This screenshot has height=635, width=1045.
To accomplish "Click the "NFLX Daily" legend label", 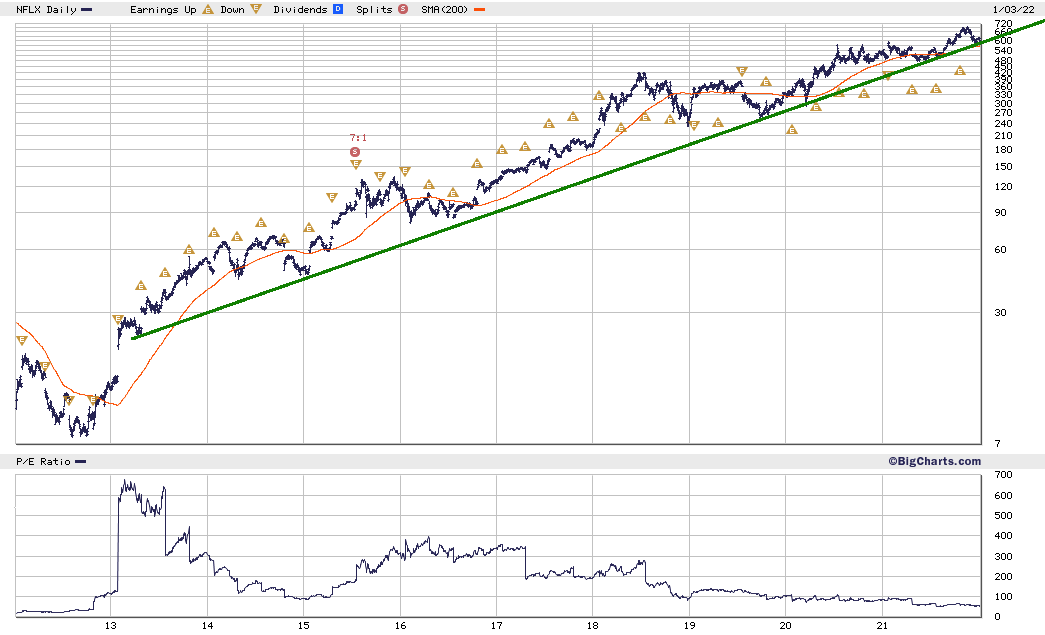I will pyautogui.click(x=47, y=9).
